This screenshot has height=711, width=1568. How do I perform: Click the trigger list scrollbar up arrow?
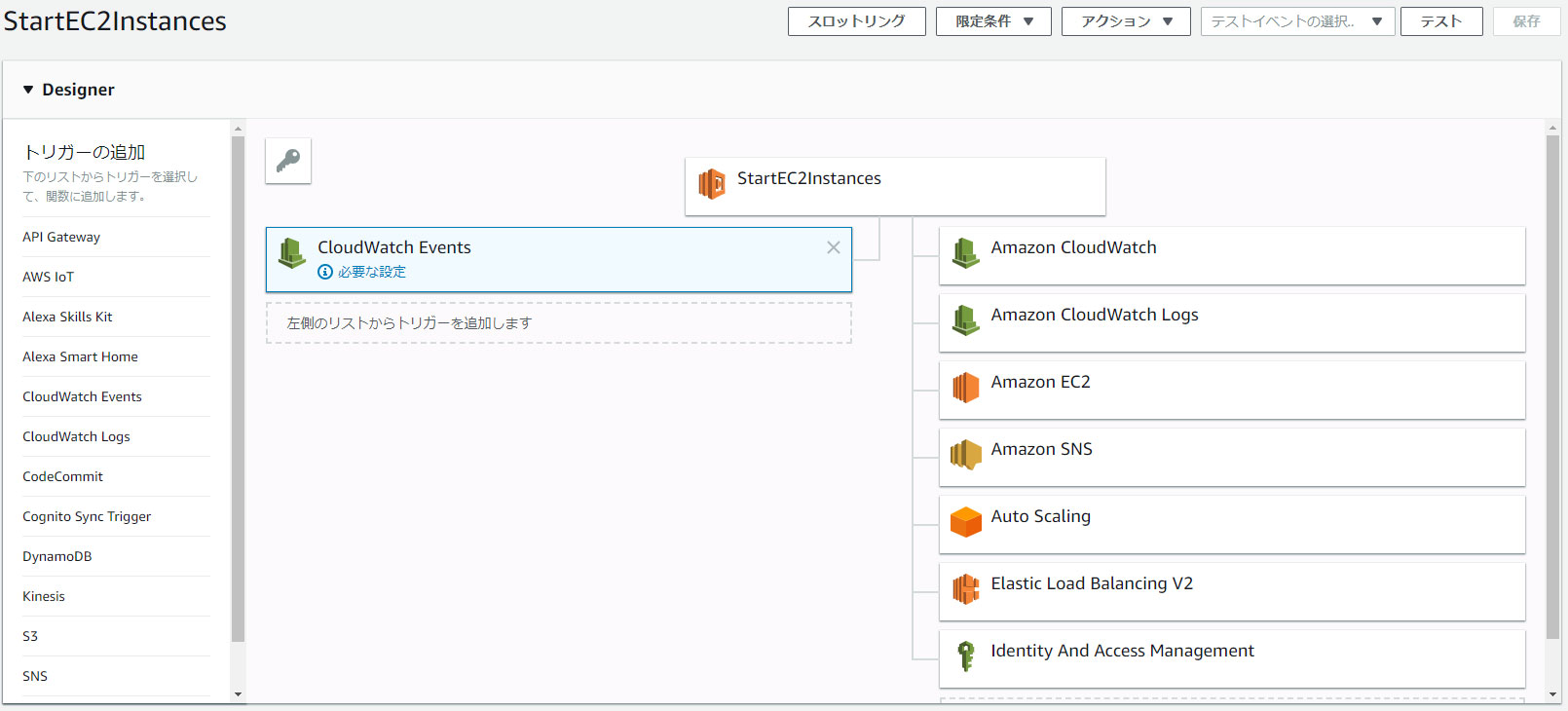[238, 128]
